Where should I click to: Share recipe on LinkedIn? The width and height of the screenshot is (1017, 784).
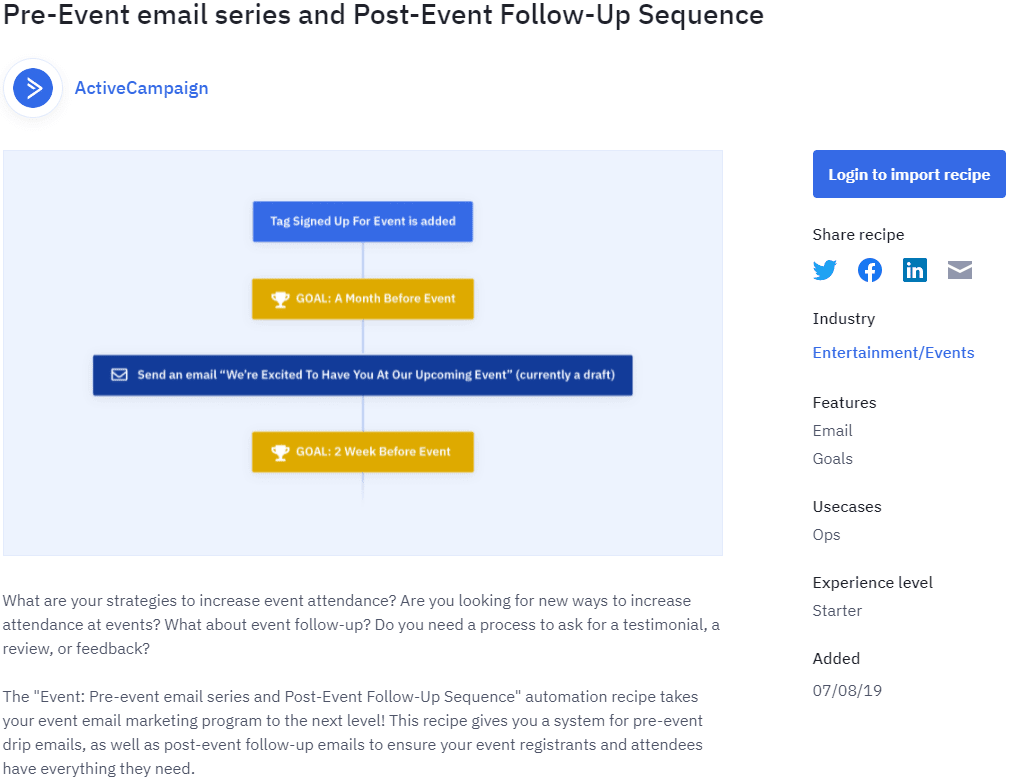click(915, 270)
